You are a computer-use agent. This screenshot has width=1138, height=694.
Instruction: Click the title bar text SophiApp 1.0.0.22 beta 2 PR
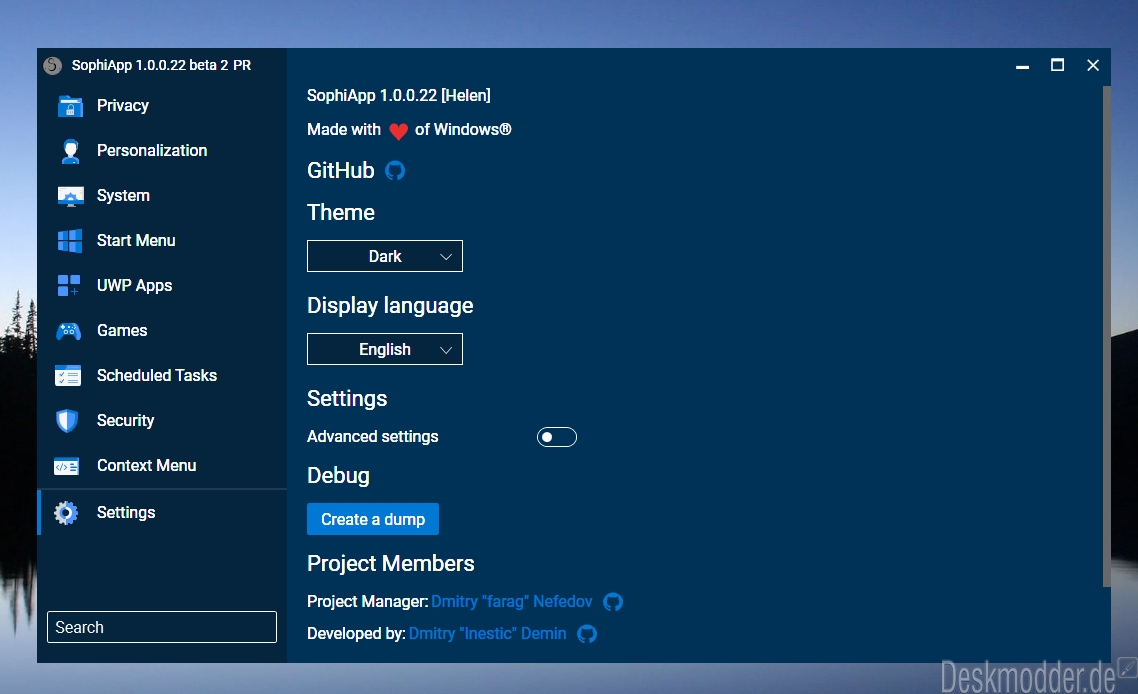tap(161, 65)
